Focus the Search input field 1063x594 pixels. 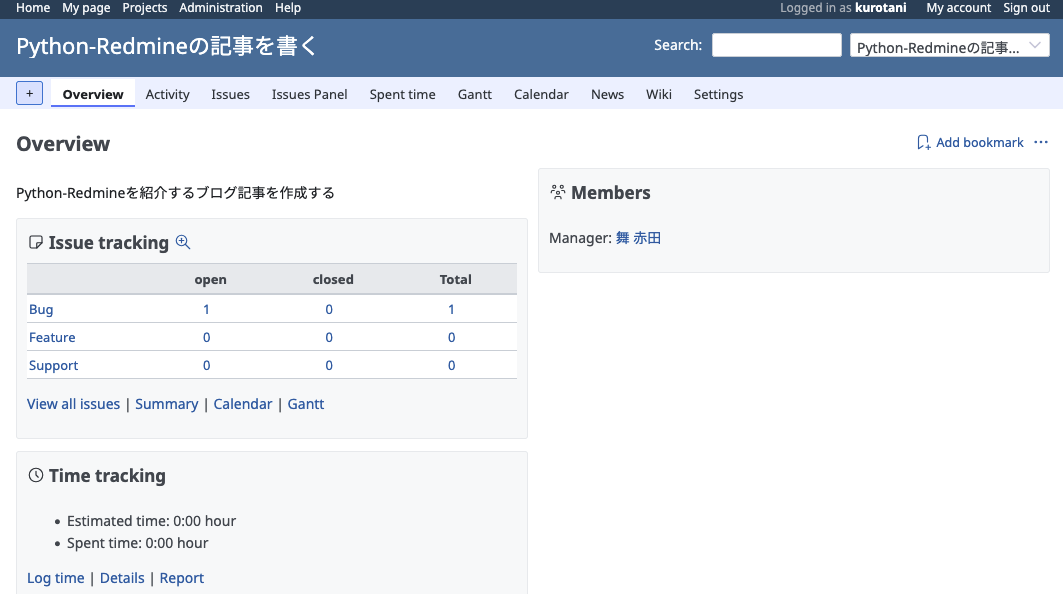776,45
